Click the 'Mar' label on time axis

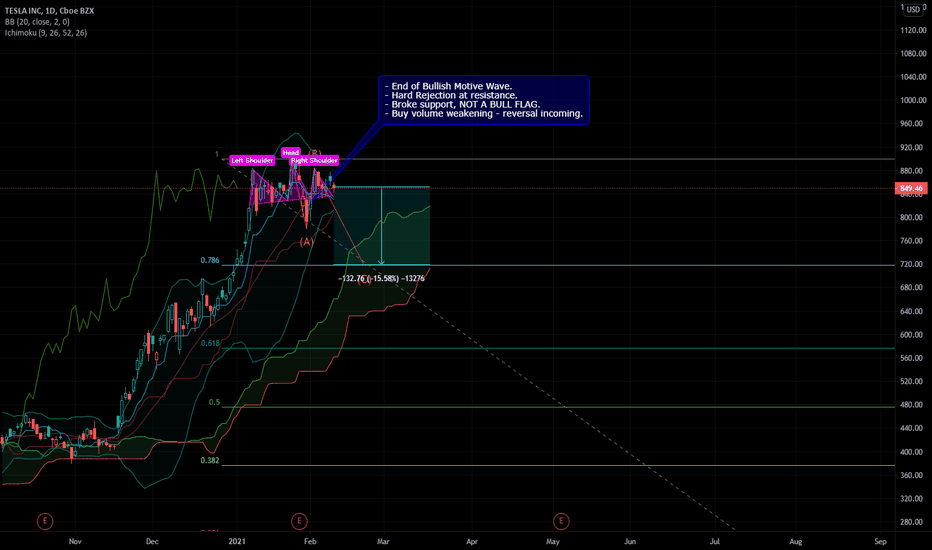pos(383,542)
